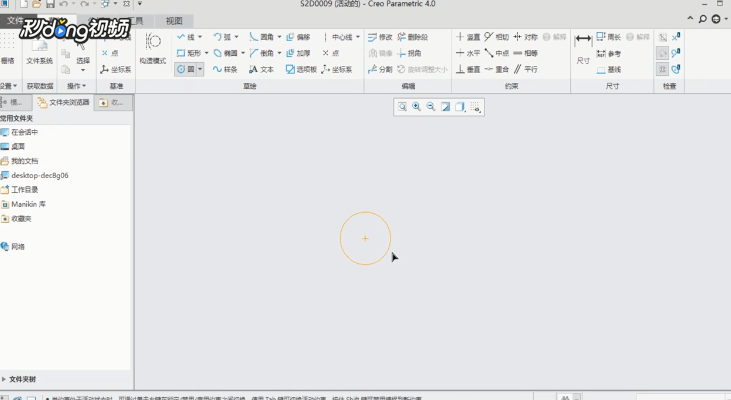
Task: Expand the 文件夹树 section
Action: coord(19,379)
